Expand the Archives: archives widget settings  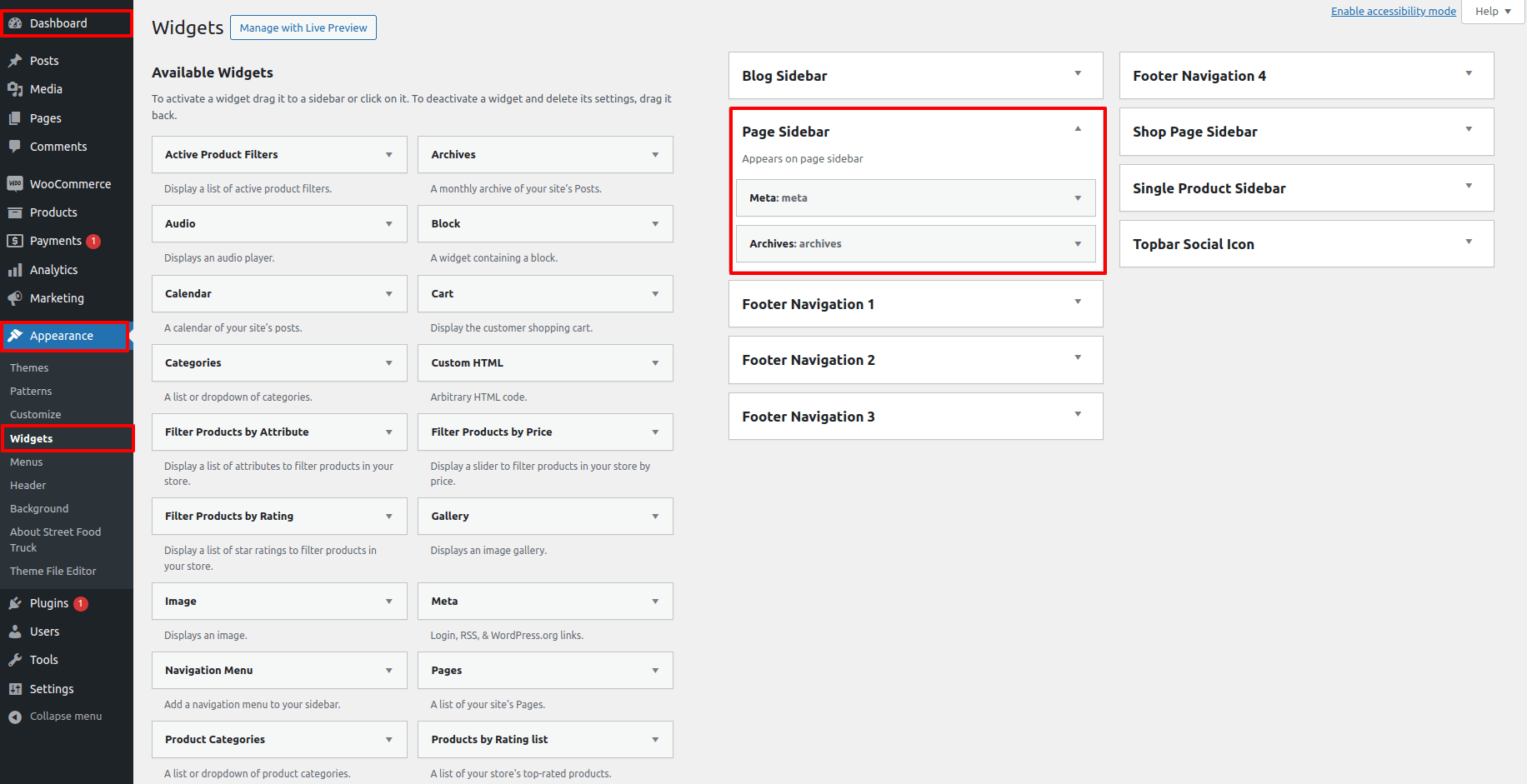coord(1078,244)
